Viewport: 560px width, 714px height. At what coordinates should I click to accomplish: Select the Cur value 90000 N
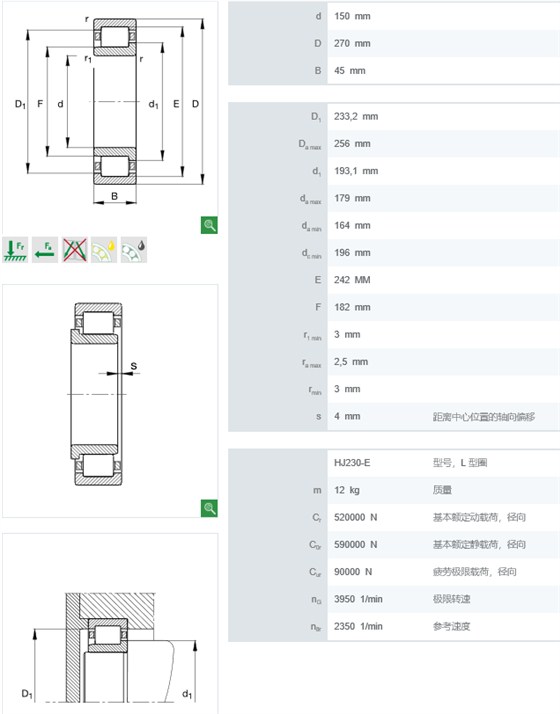(353, 572)
